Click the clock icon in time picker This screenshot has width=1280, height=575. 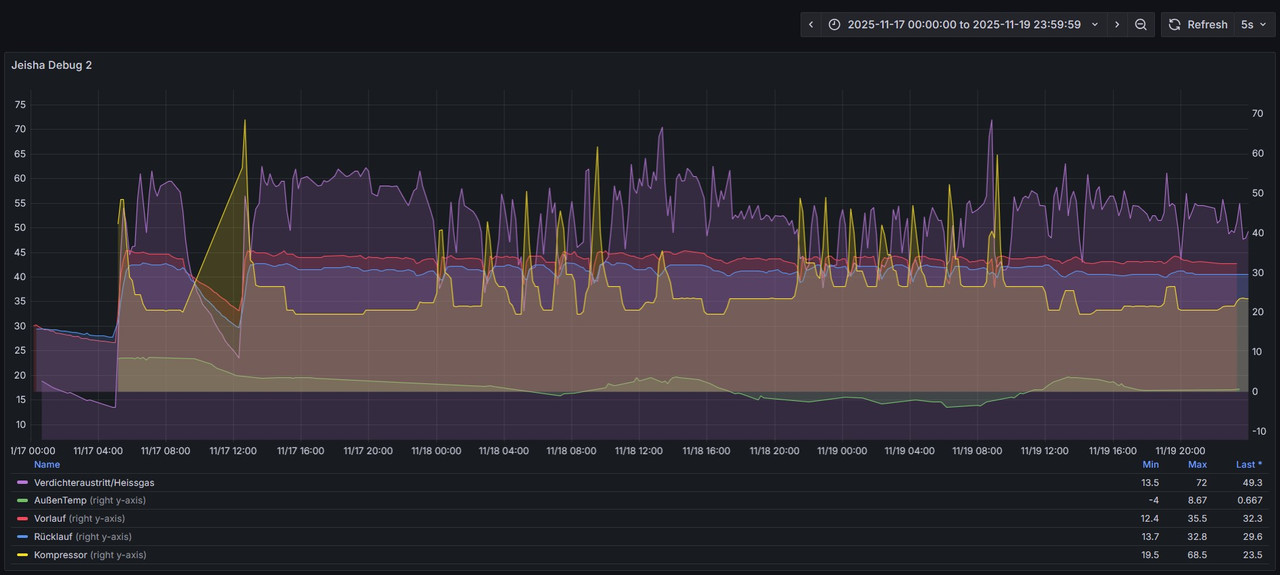(834, 24)
